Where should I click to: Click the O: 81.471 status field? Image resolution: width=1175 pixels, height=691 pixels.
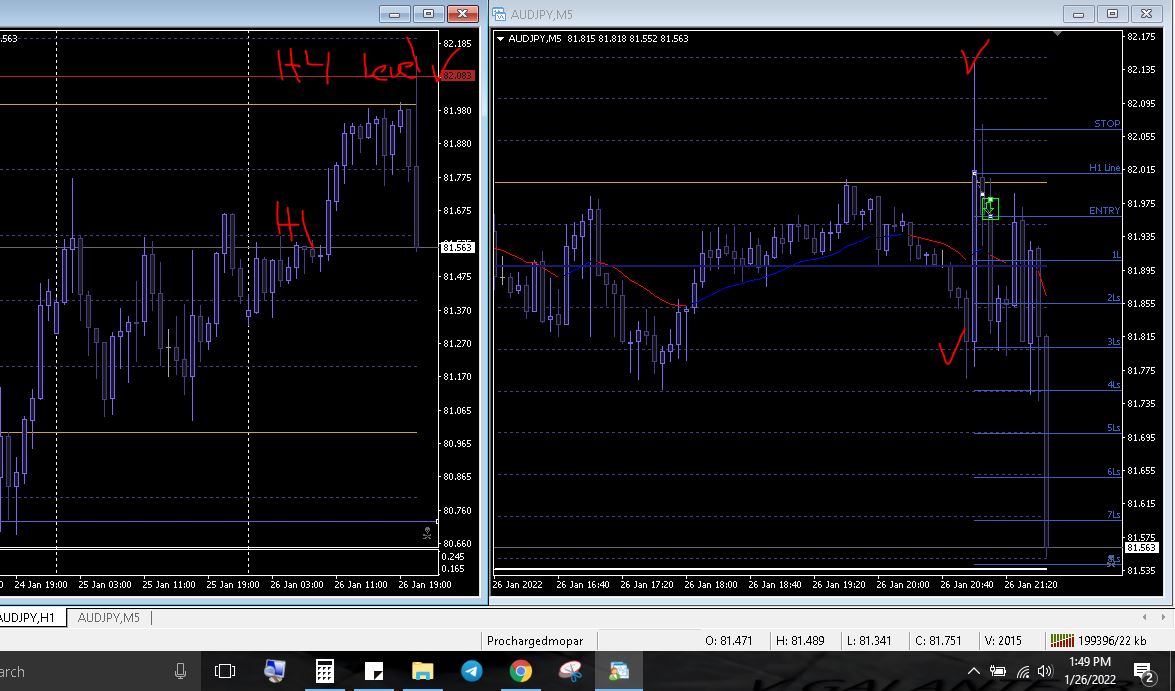tap(728, 641)
